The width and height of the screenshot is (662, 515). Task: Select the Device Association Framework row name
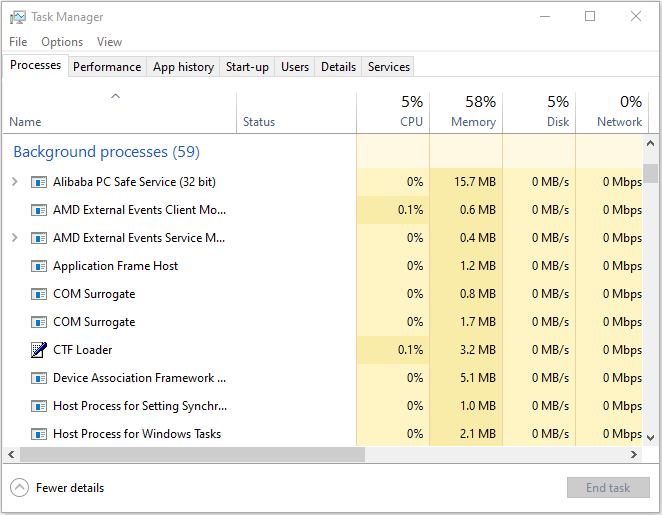(x=139, y=378)
